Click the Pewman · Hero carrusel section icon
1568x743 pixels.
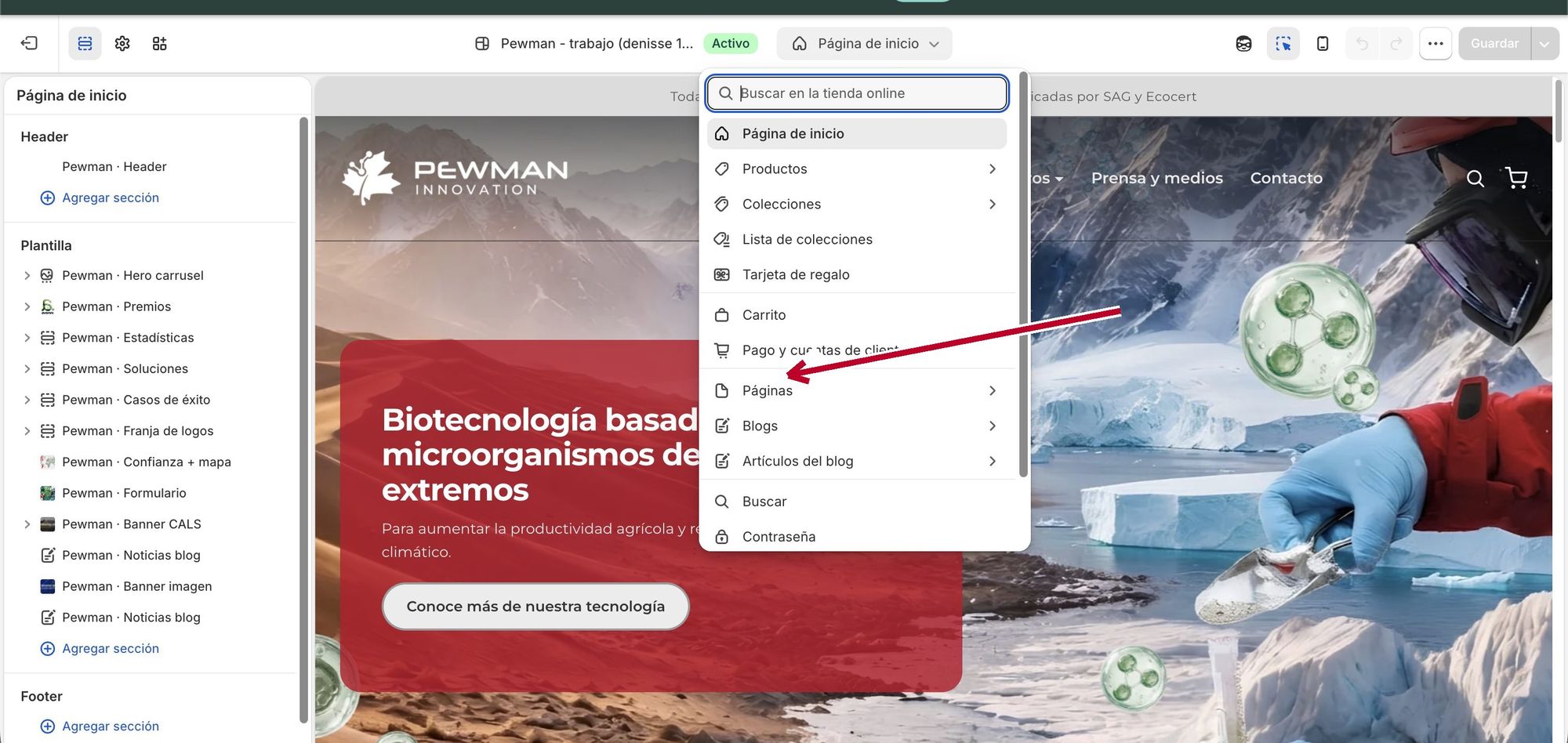(x=47, y=275)
